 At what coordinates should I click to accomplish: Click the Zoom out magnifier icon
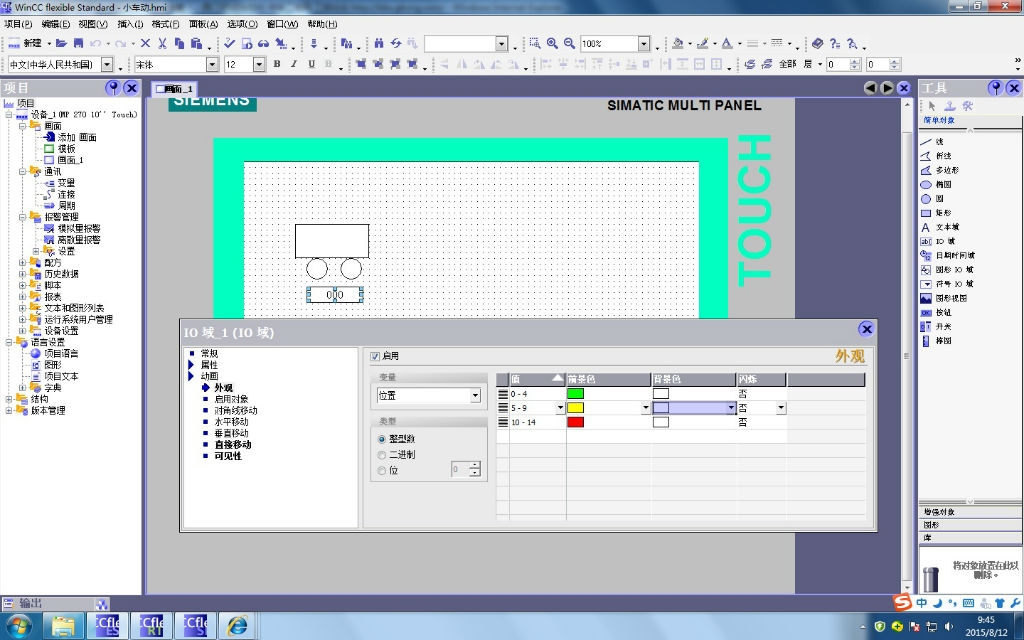tap(569, 43)
